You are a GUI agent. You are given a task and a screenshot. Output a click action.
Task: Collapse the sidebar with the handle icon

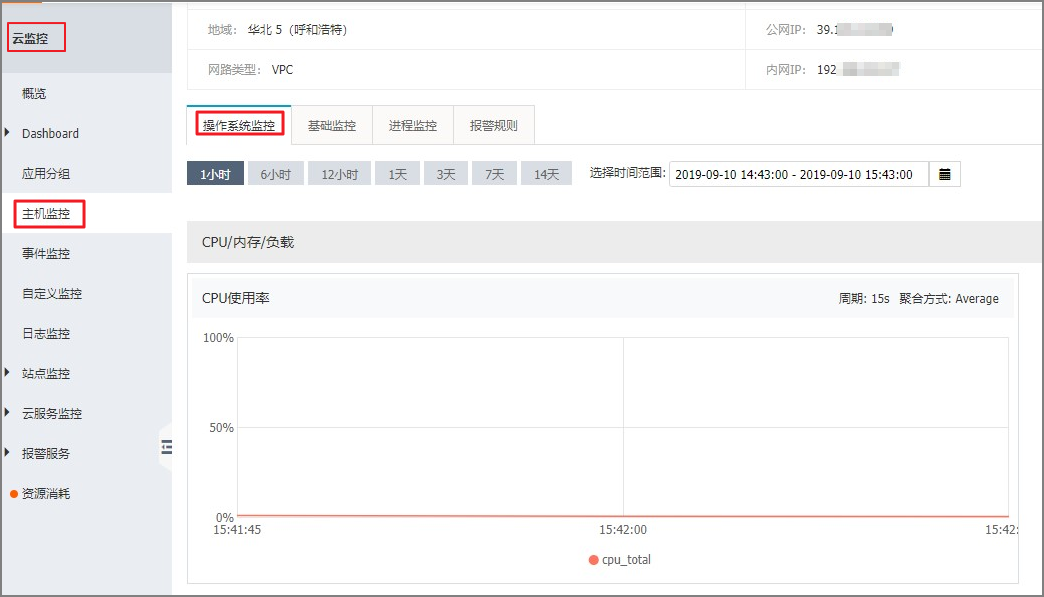pos(166,447)
